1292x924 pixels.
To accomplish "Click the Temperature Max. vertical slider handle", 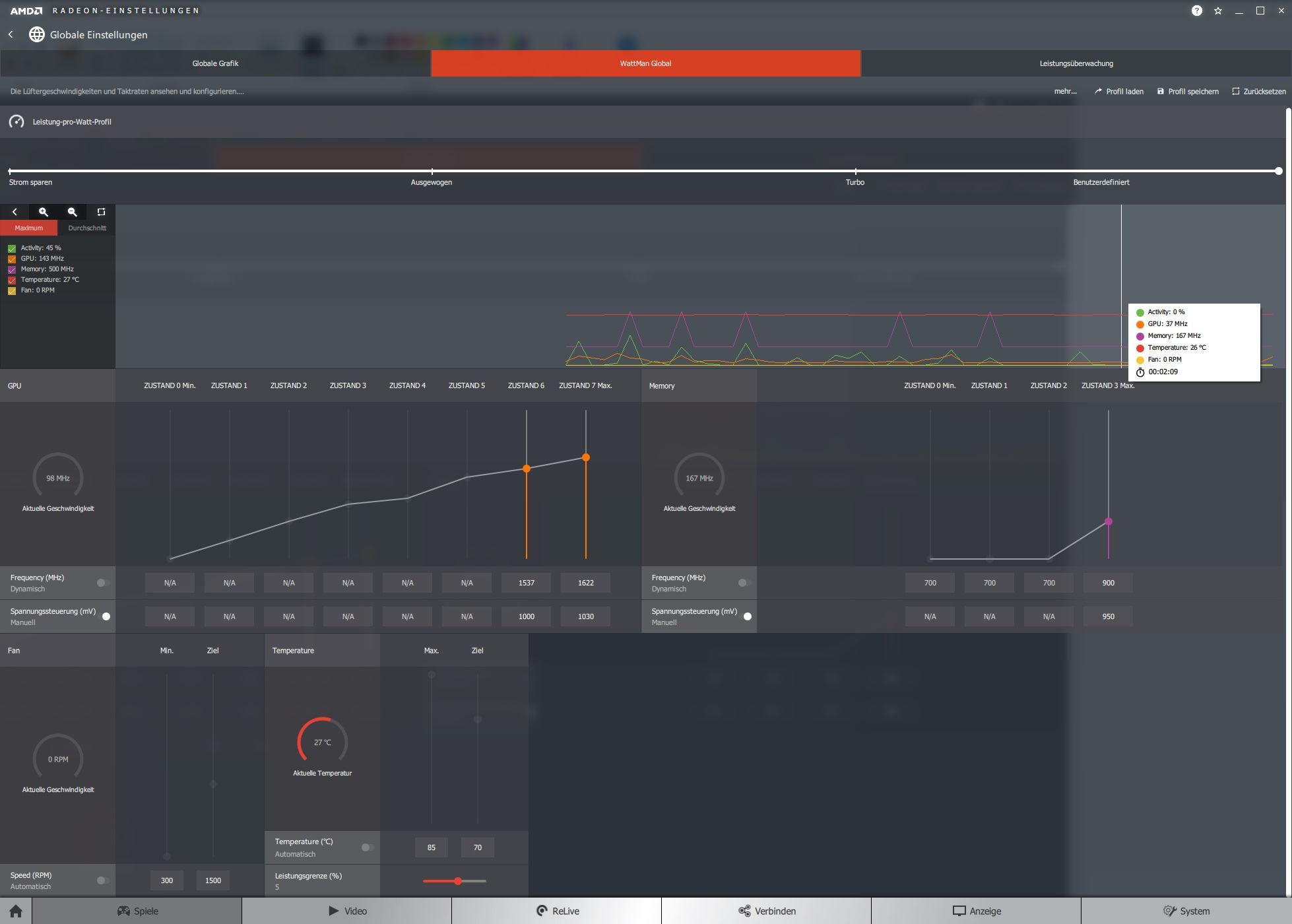I will [432, 675].
